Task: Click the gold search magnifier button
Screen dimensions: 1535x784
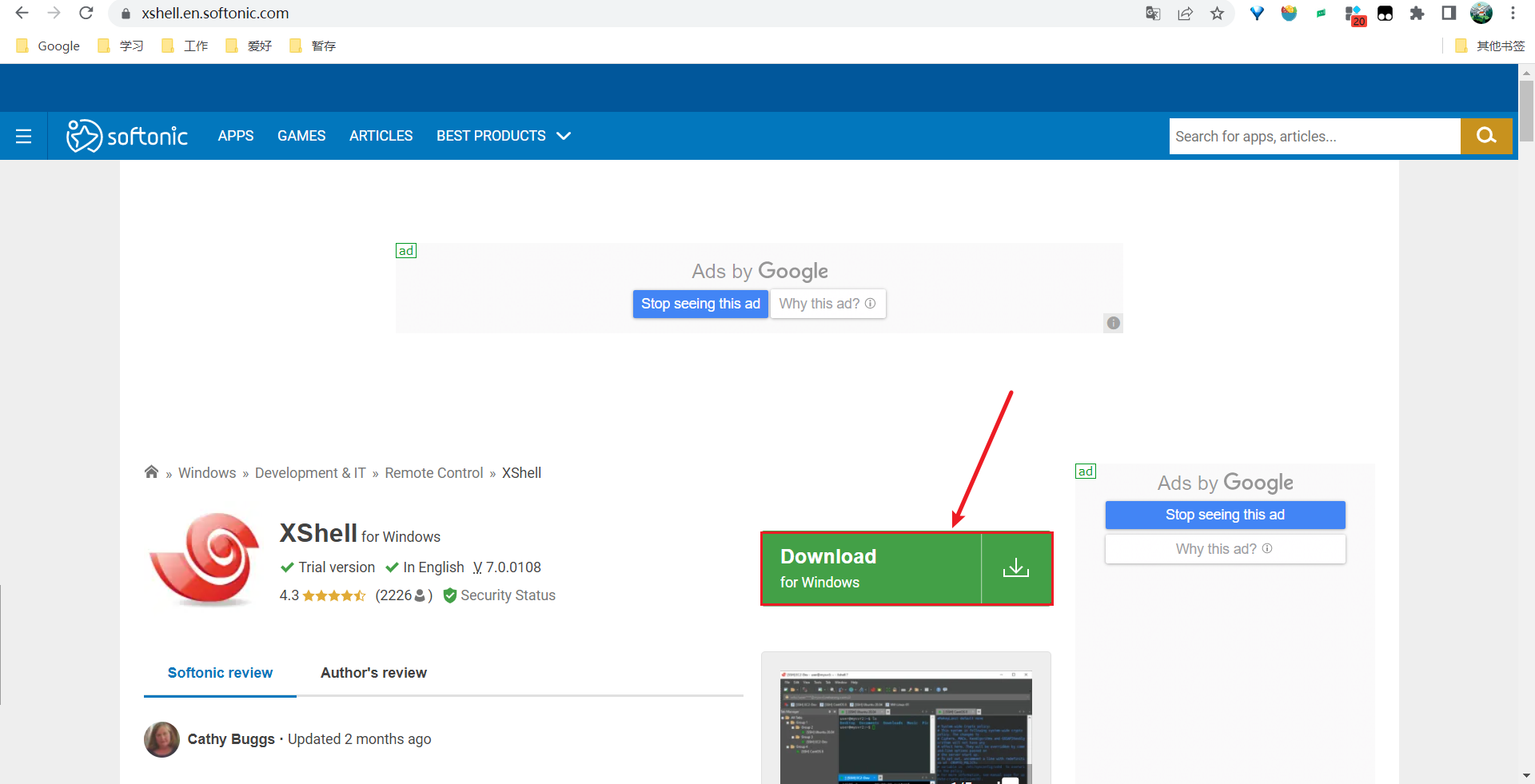Action: pyautogui.click(x=1486, y=136)
